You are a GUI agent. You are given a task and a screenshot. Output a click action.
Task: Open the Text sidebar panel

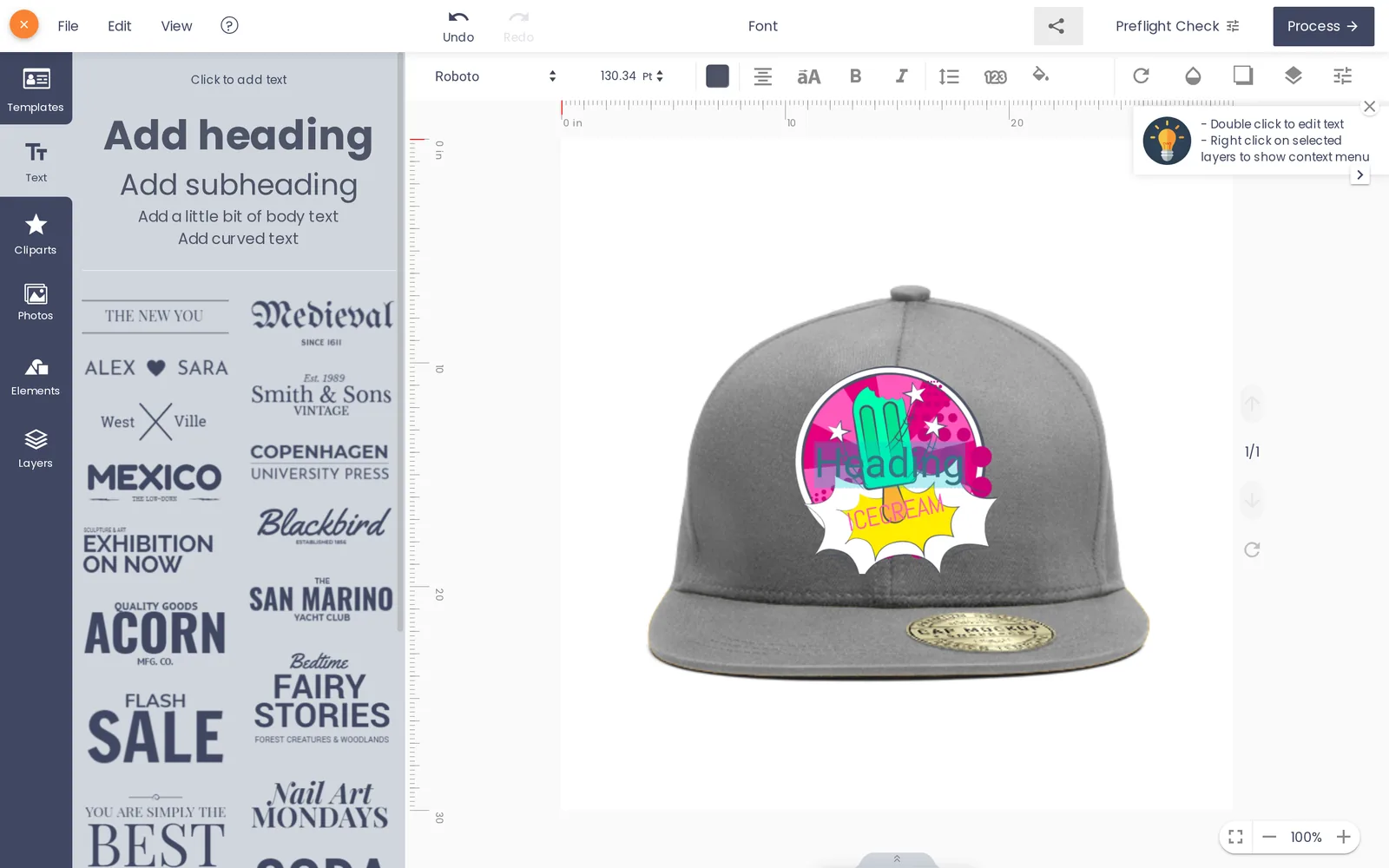pos(36,161)
